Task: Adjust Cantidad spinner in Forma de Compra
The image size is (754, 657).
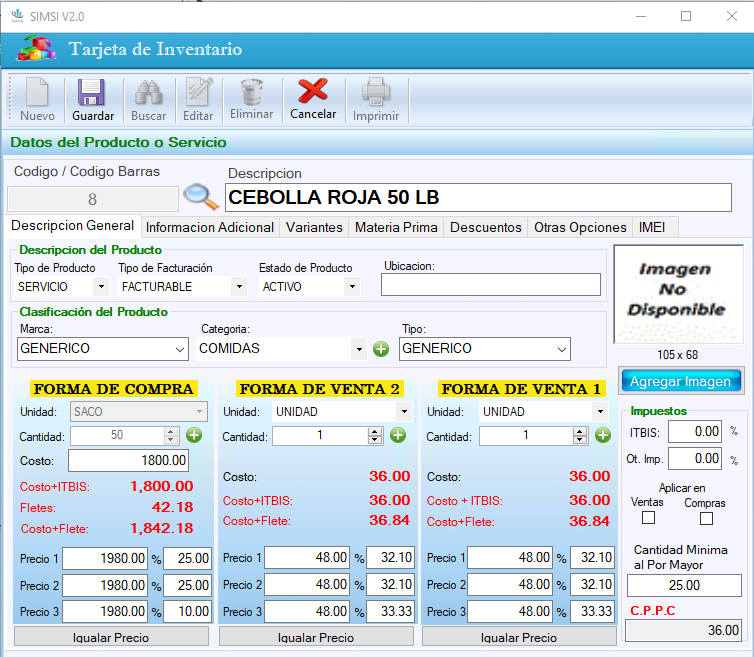Action: click(x=171, y=436)
